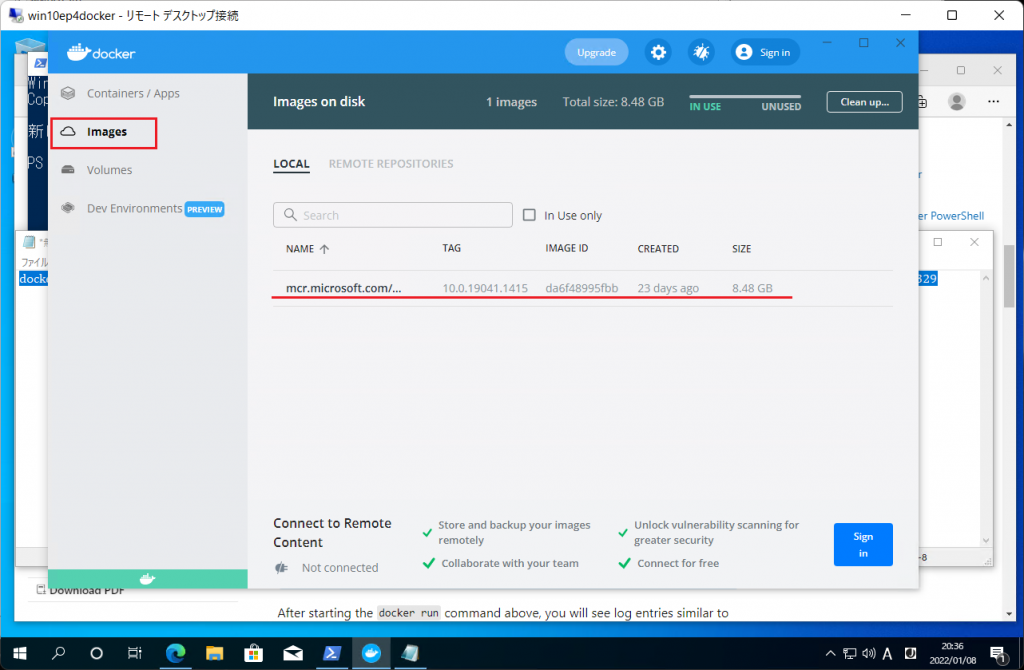Enable the In Use only checkbox
Viewport: 1024px width, 670px height.
529,215
